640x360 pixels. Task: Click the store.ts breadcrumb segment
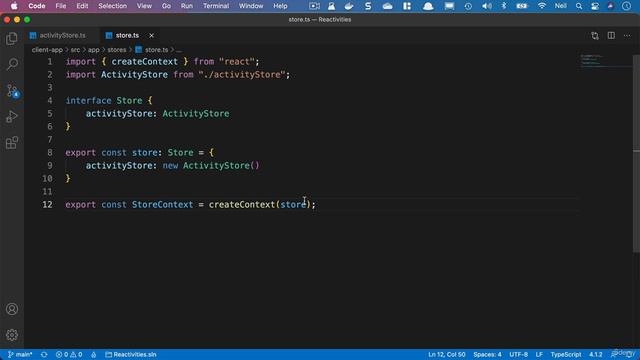[151, 50]
